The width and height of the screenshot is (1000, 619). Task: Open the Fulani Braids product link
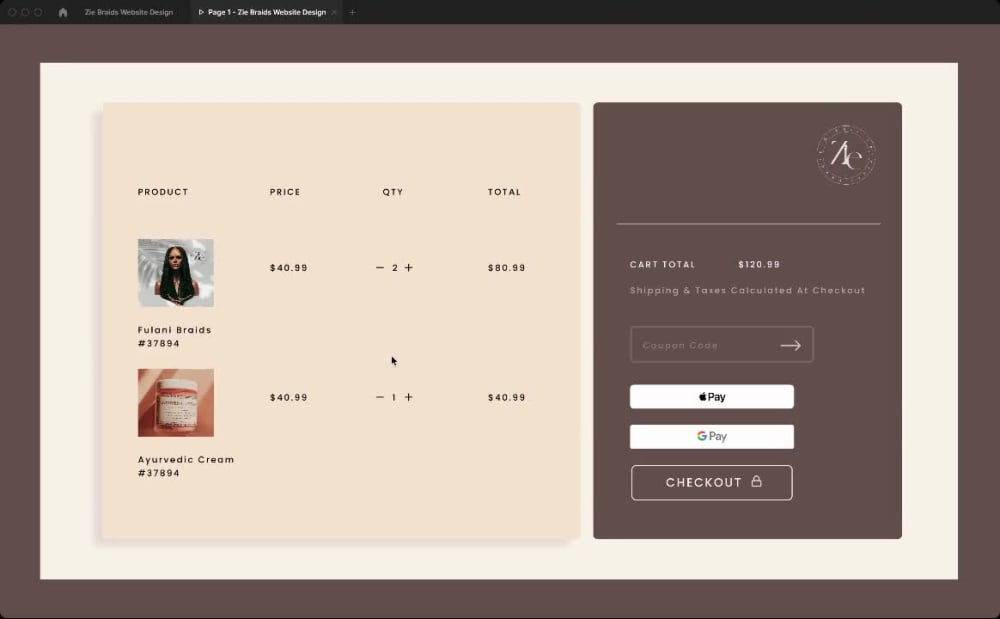pyautogui.click(x=174, y=329)
